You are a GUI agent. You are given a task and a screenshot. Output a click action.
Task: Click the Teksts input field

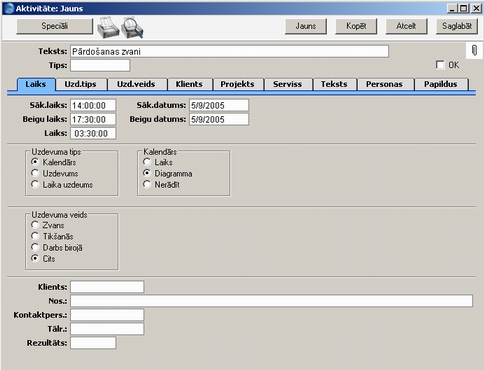pos(229,51)
